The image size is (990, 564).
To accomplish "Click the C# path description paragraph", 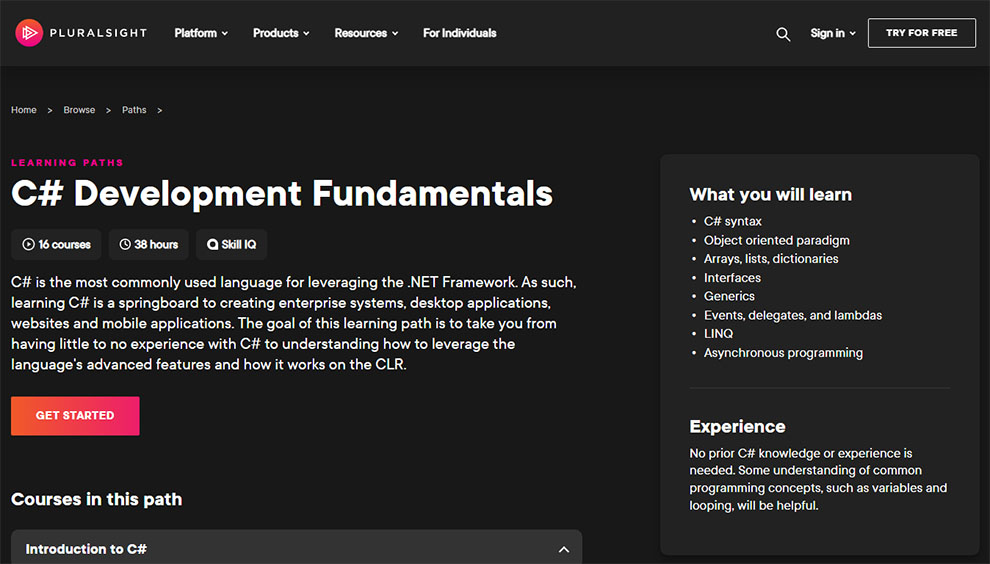I will [x=294, y=323].
